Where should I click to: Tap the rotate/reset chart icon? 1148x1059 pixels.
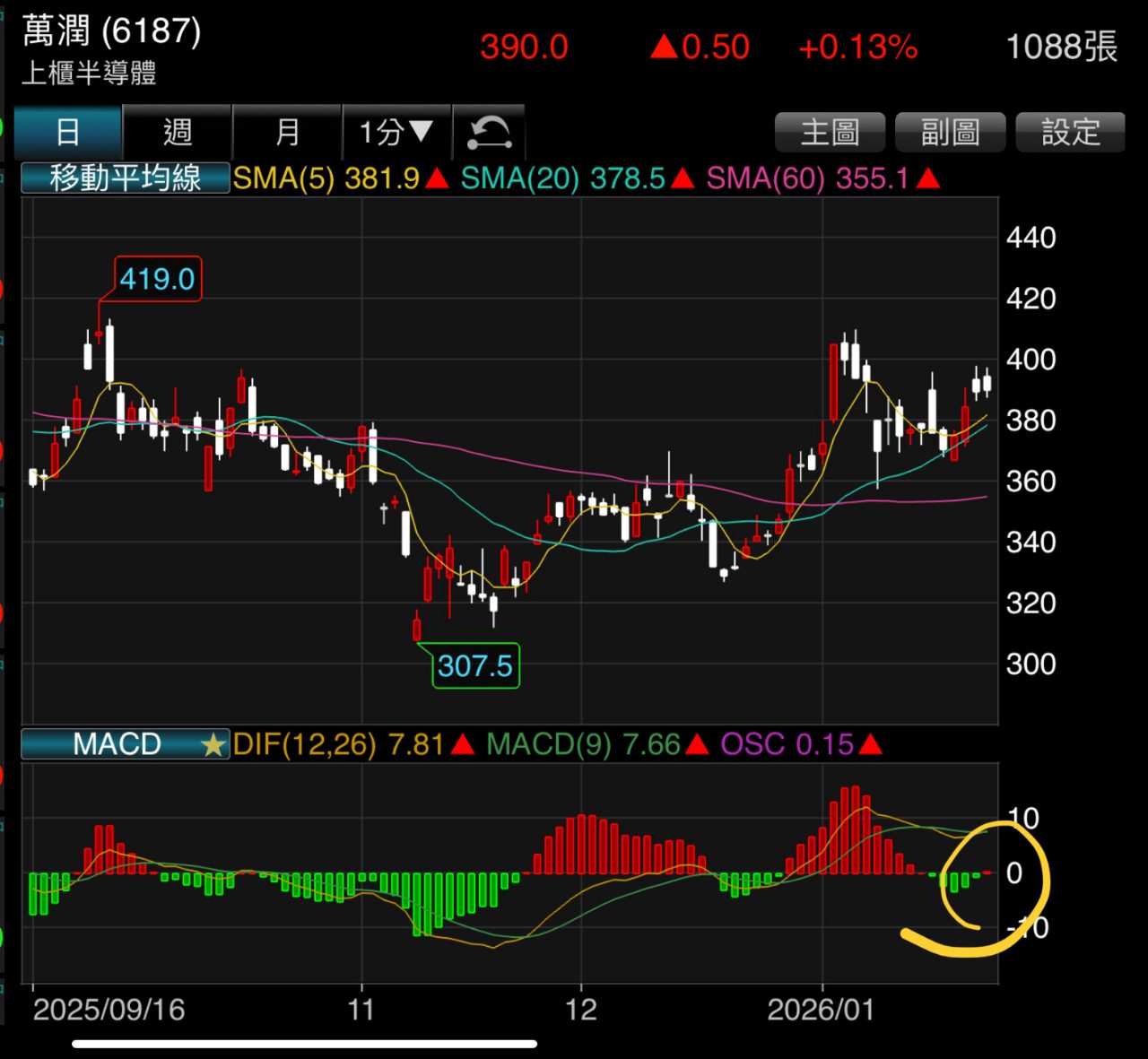[489, 133]
